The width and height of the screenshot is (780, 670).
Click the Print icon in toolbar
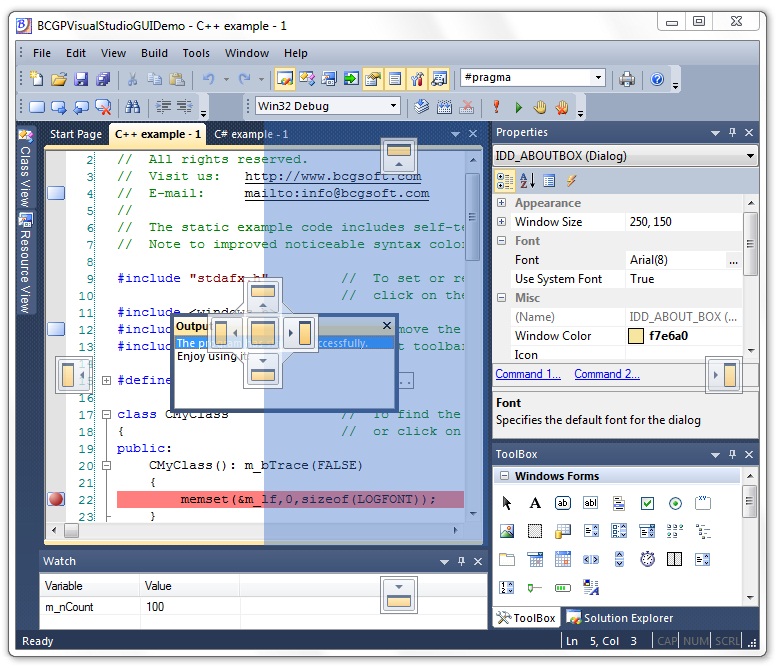627,79
